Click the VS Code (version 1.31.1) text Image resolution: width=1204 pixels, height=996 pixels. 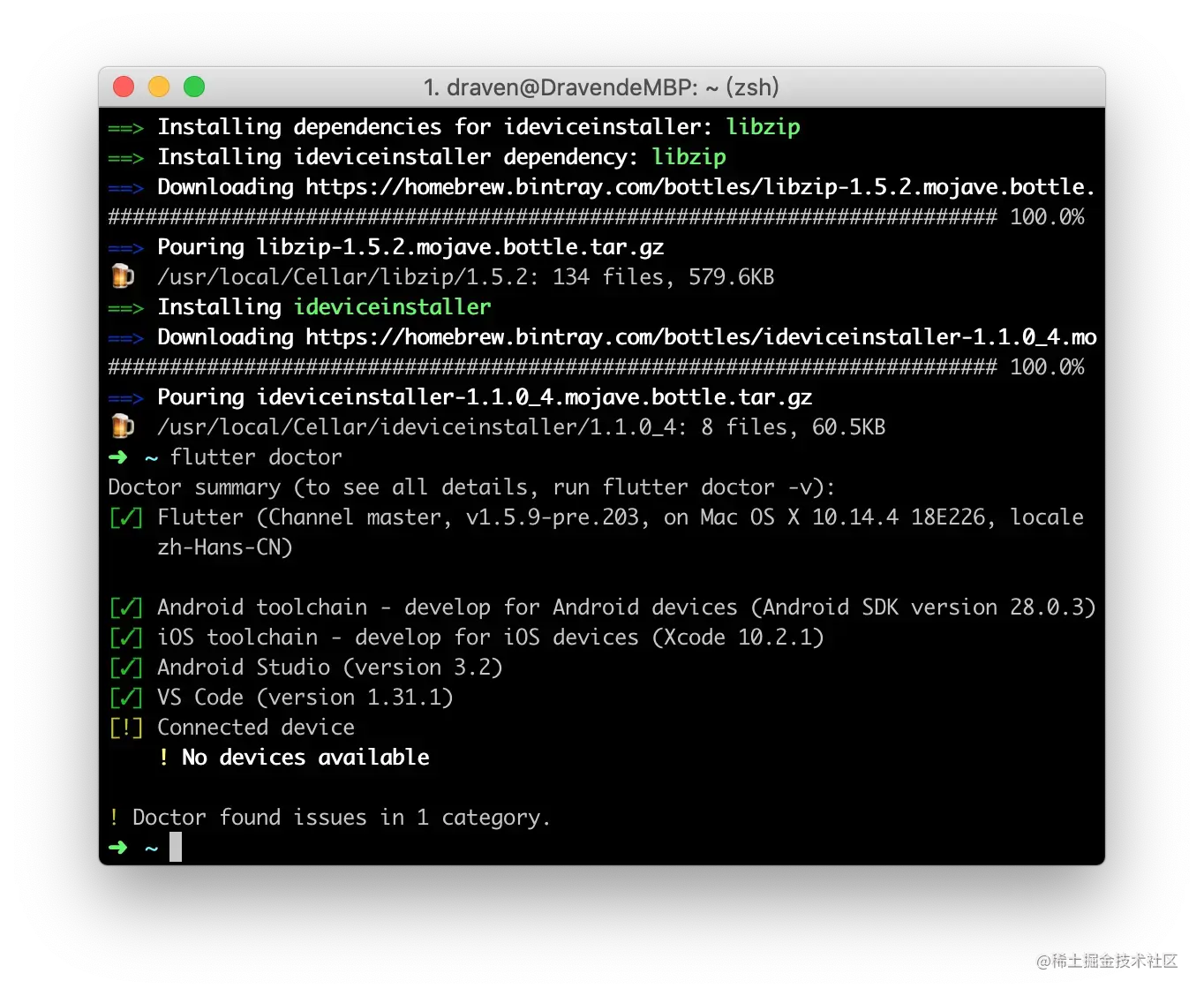click(x=305, y=698)
